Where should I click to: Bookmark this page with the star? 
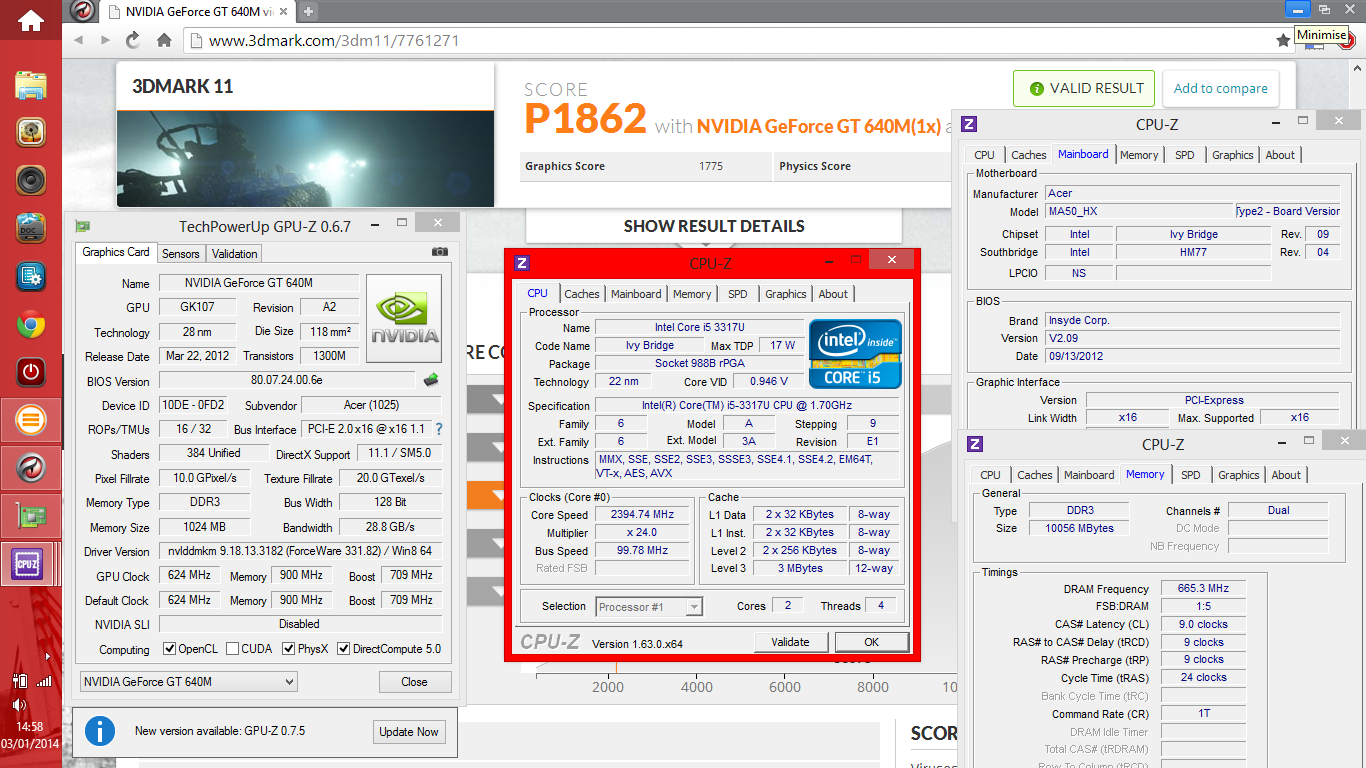click(1283, 41)
